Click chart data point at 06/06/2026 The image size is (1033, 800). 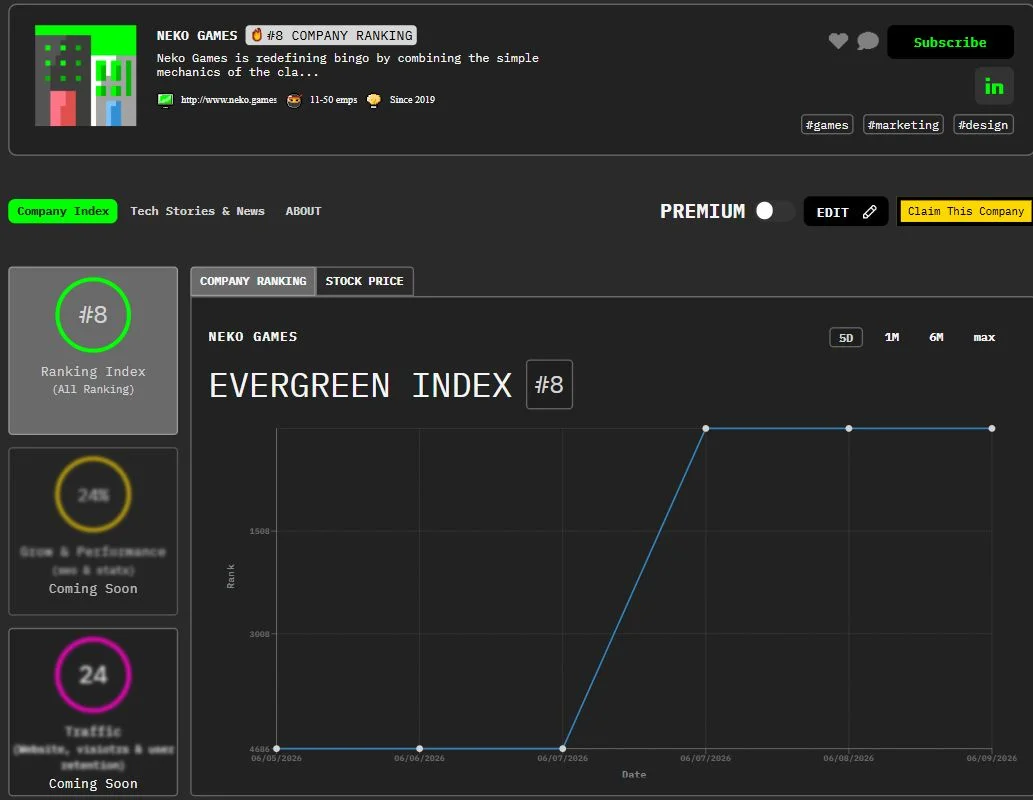point(420,749)
